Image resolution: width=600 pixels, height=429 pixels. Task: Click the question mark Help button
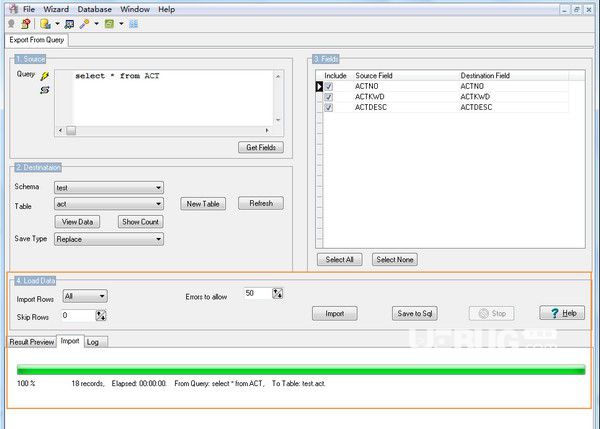(x=562, y=313)
